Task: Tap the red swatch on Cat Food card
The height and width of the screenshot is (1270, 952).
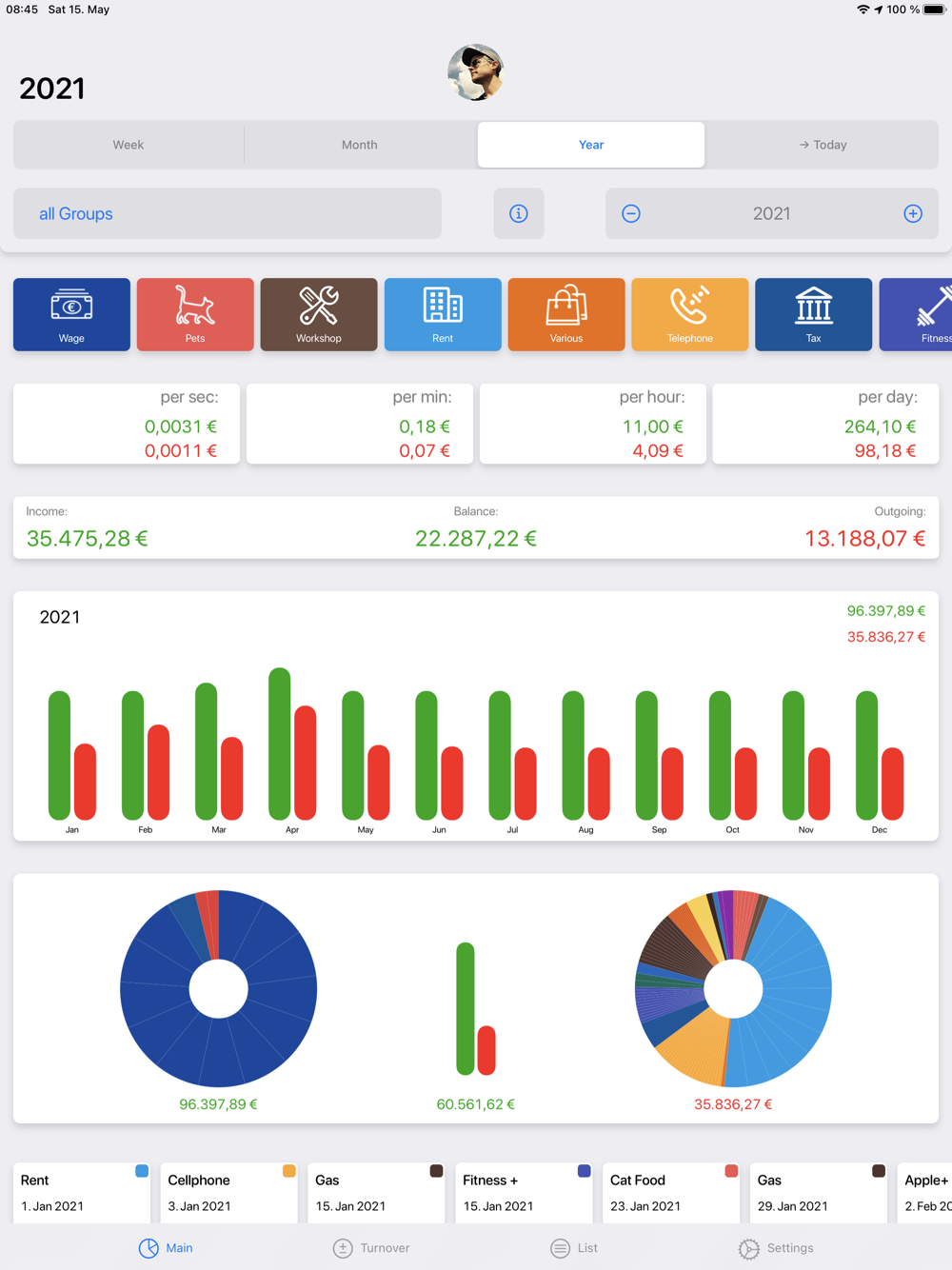Action: click(x=731, y=1171)
